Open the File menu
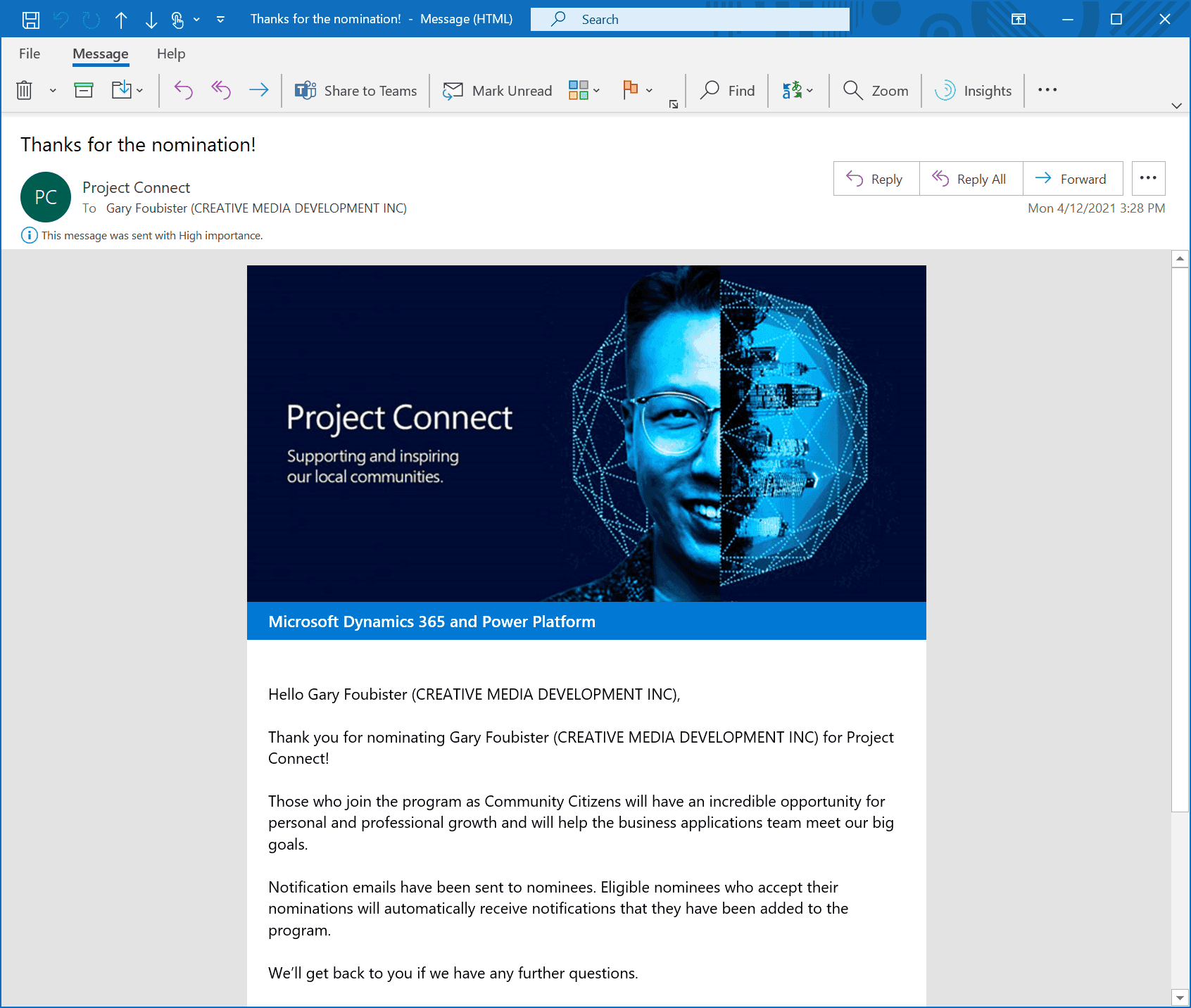This screenshot has width=1191, height=1008. (x=30, y=53)
